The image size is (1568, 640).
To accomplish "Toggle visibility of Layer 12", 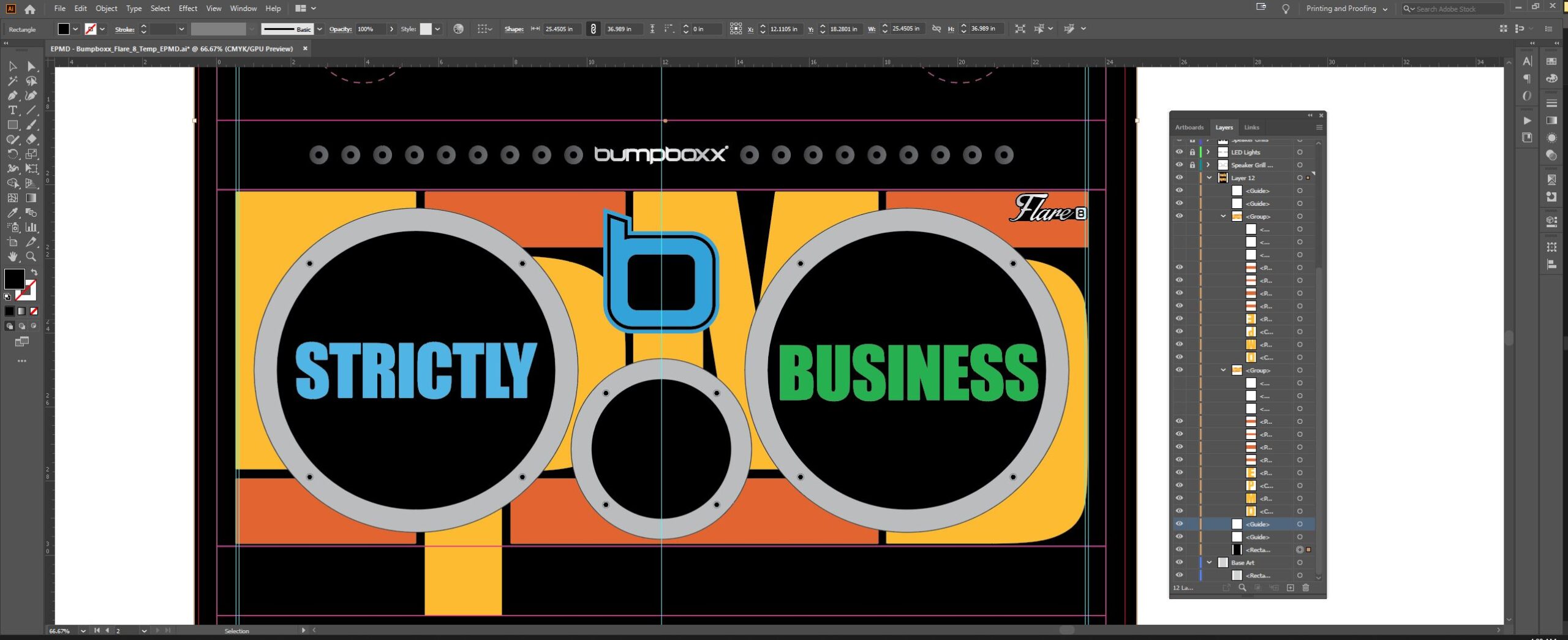I will coord(1179,178).
